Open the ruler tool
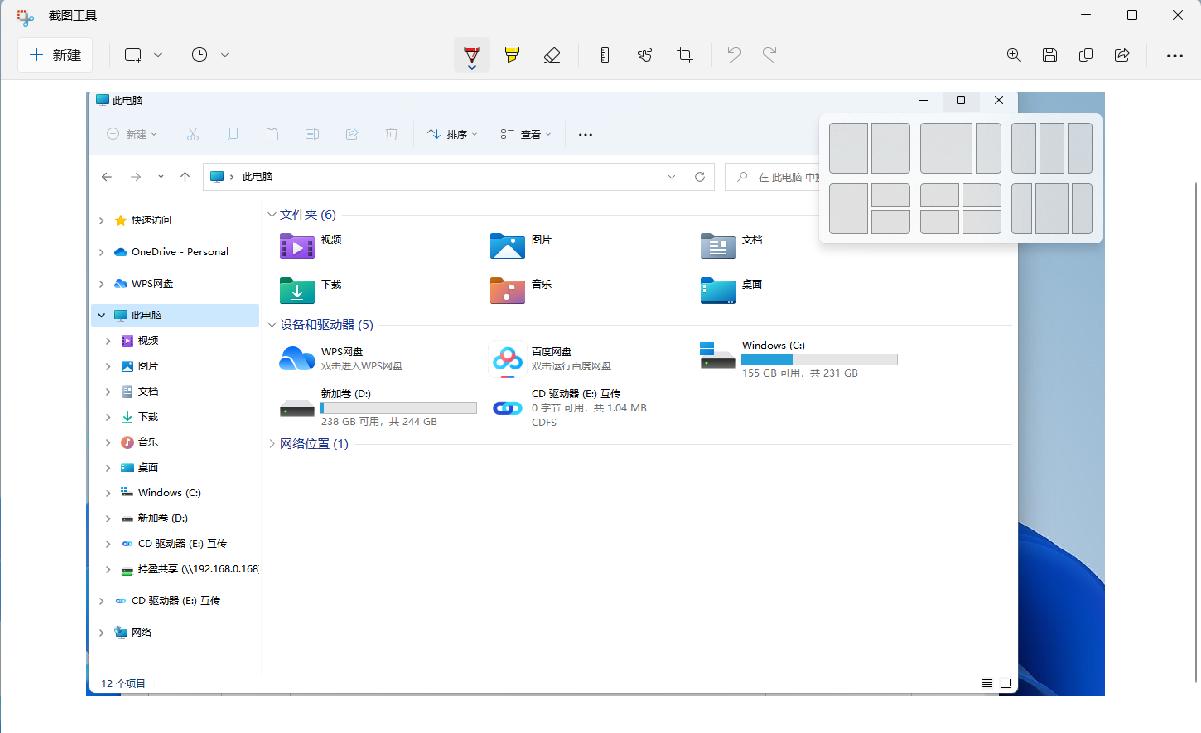This screenshot has height=733, width=1201. pos(604,55)
